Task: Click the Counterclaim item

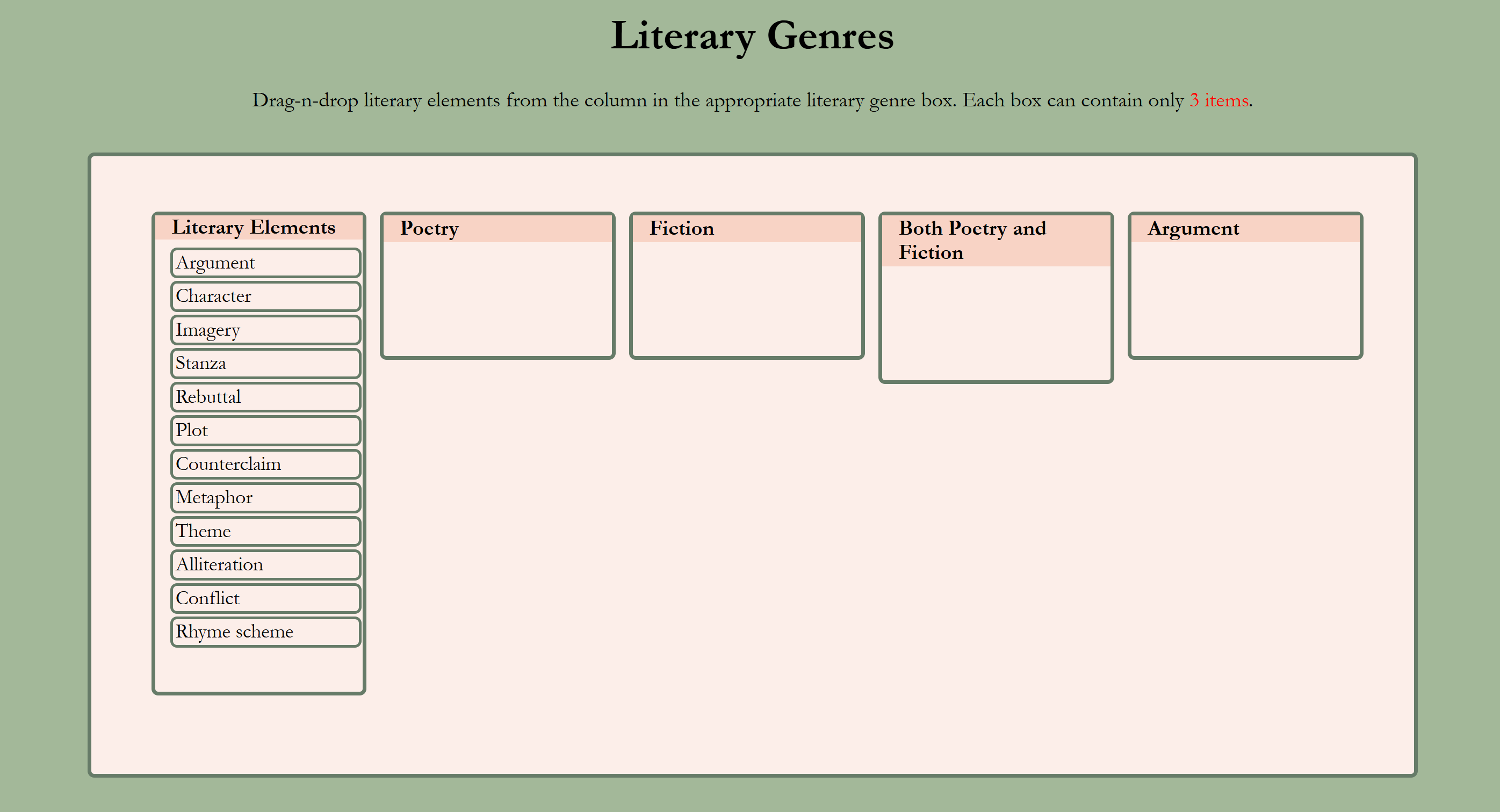Action: pos(265,464)
